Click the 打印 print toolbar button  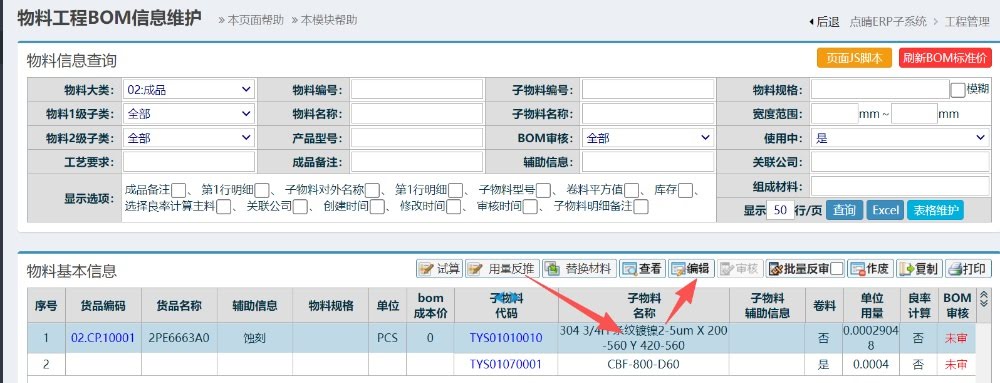click(968, 269)
